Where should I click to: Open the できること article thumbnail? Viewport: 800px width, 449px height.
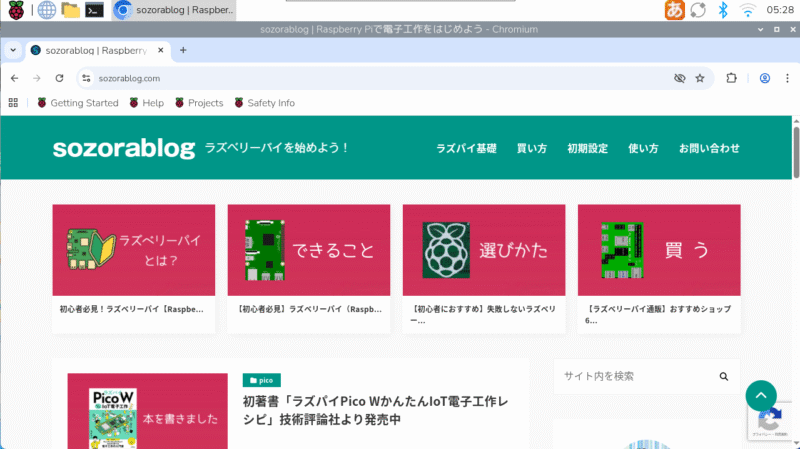point(308,250)
